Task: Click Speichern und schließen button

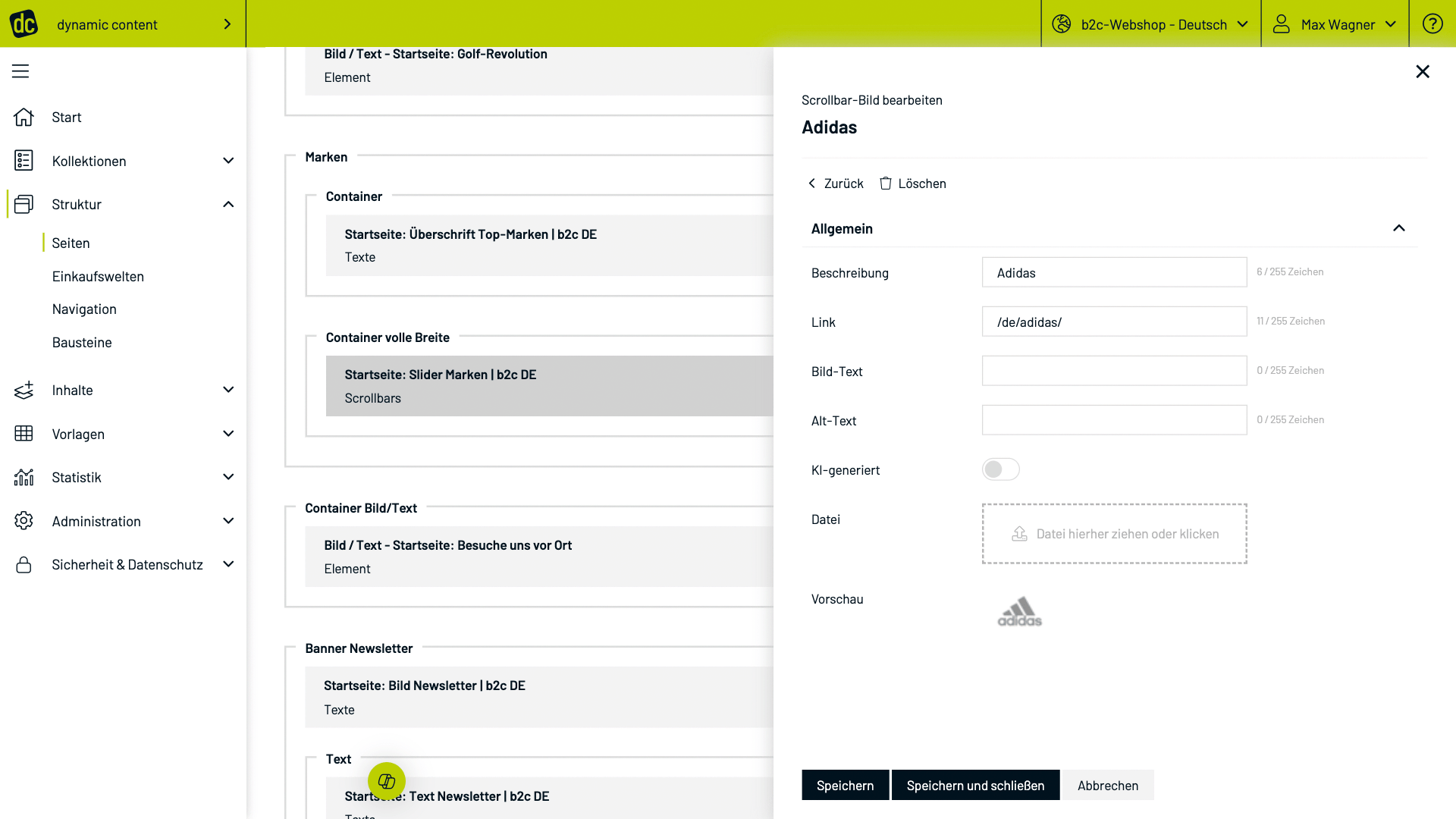Action: click(975, 786)
